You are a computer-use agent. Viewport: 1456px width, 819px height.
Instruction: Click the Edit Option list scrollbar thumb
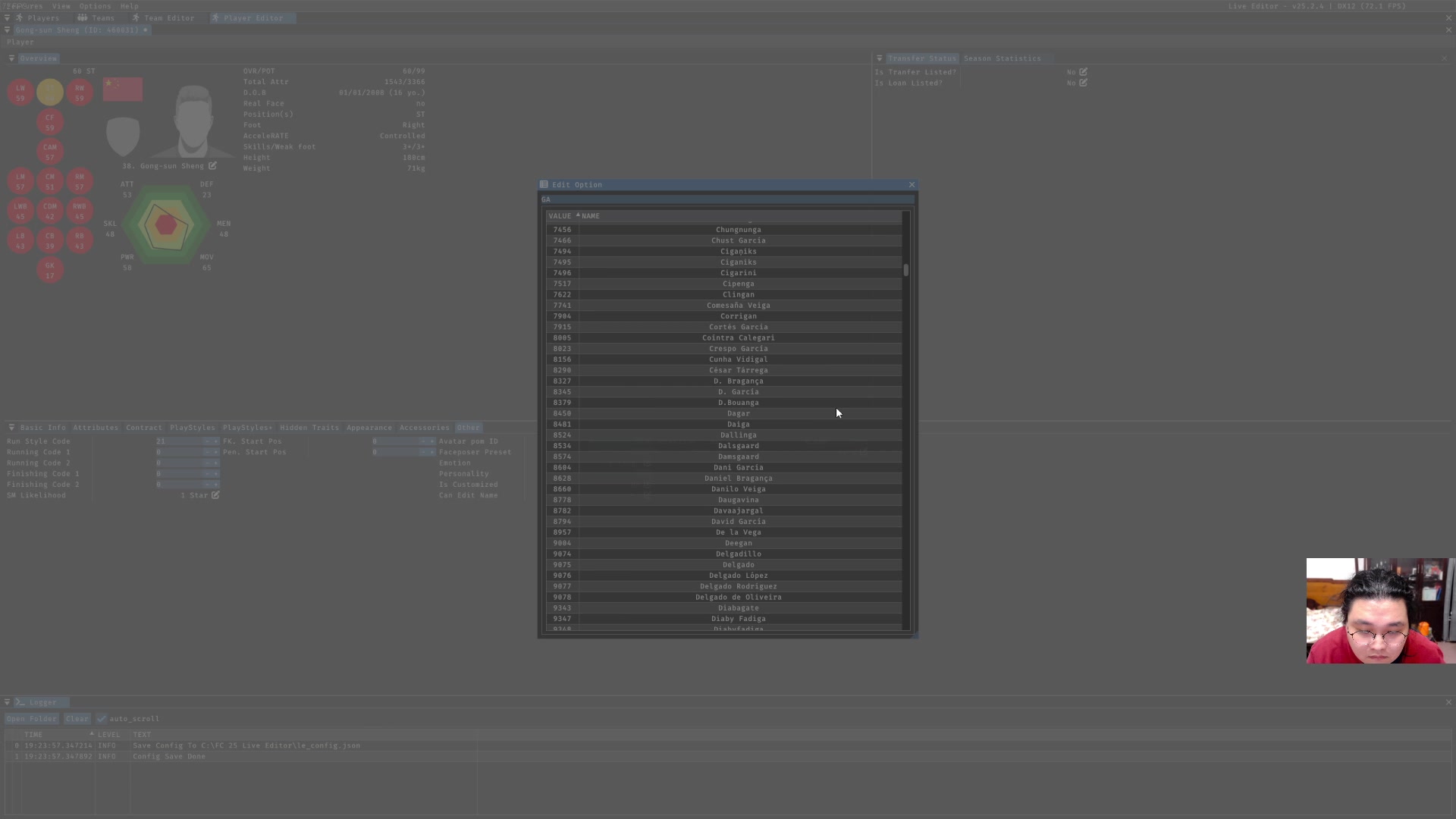coord(905,270)
